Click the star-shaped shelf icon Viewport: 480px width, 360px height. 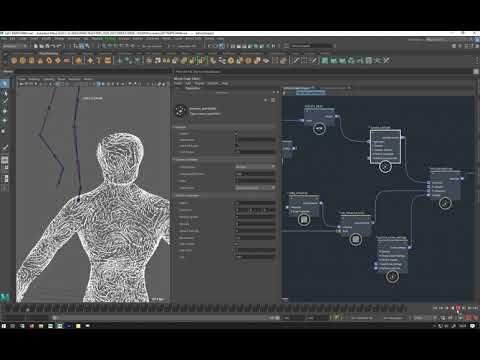click(x=90, y=60)
